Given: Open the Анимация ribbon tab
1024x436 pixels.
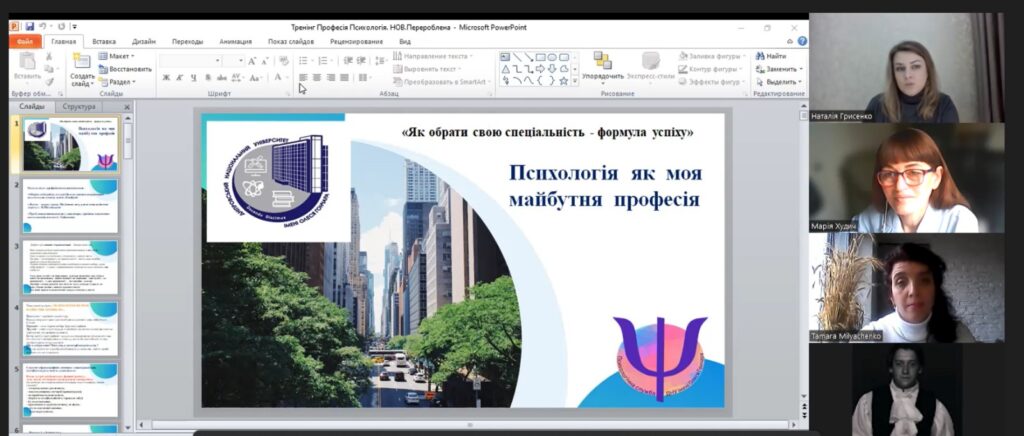Looking at the screenshot, I should [x=235, y=42].
